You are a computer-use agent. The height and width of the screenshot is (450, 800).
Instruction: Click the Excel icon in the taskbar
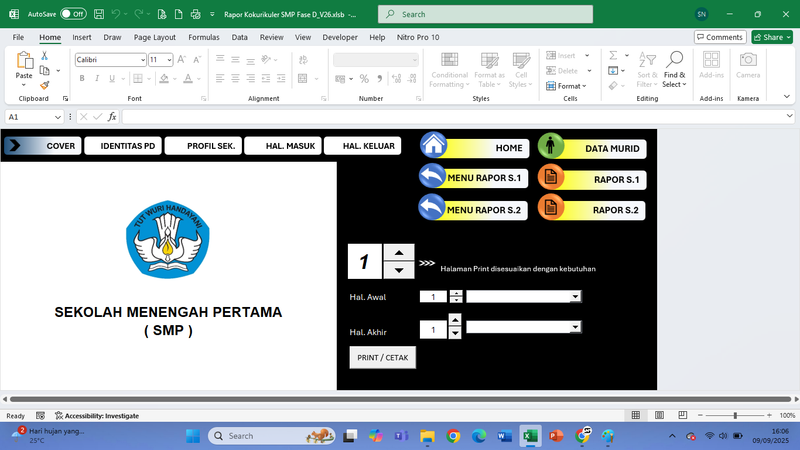pos(530,436)
